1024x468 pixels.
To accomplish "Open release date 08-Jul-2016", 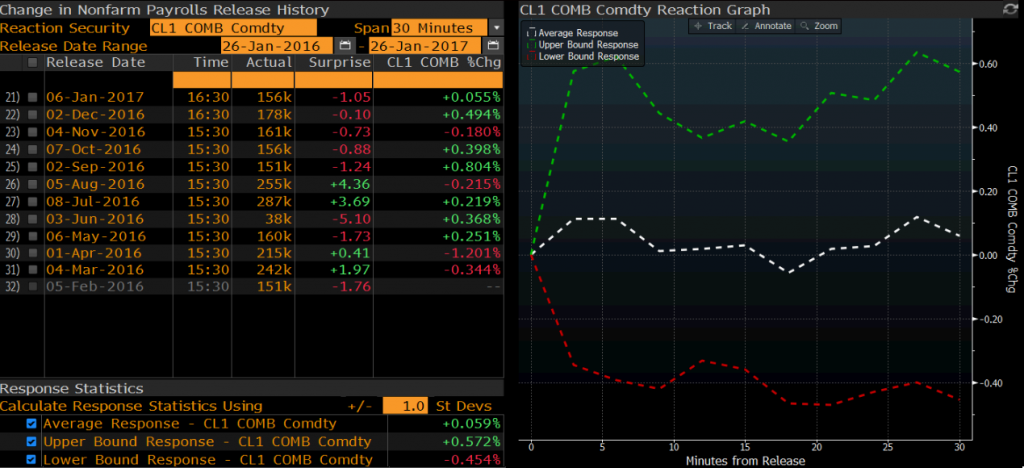I will (x=95, y=201).
